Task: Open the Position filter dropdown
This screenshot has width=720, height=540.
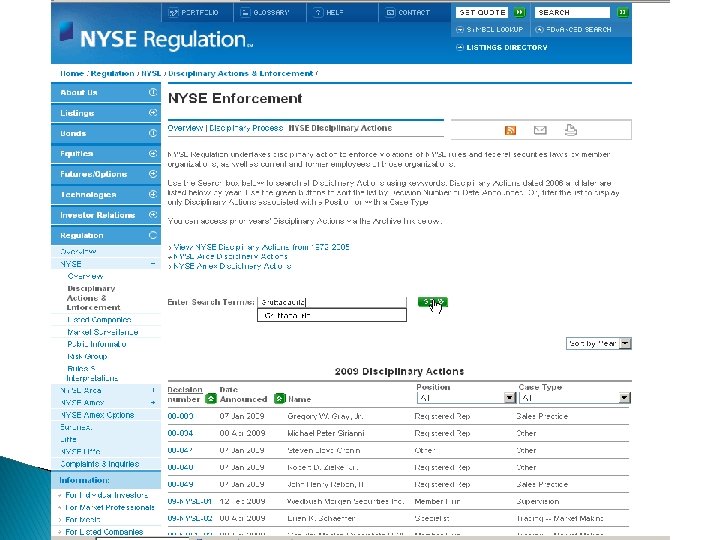Action: 467,398
